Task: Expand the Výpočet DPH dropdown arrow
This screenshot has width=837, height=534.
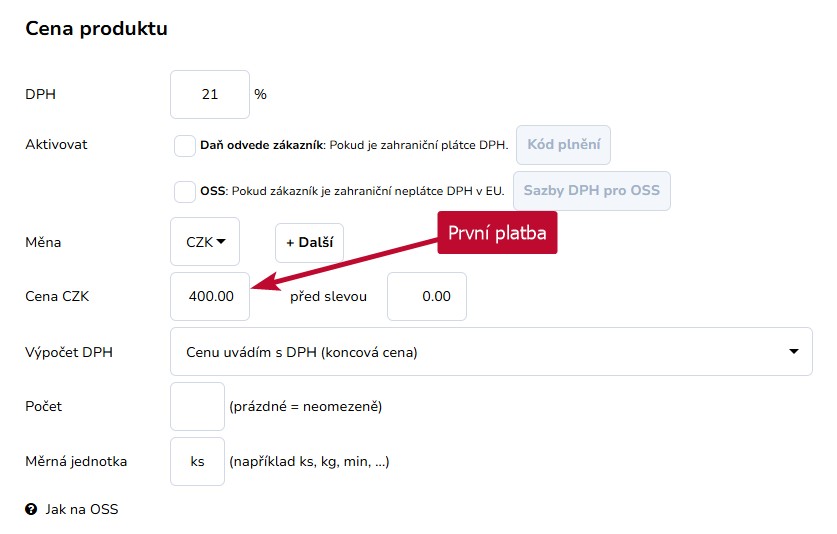Action: (x=794, y=351)
